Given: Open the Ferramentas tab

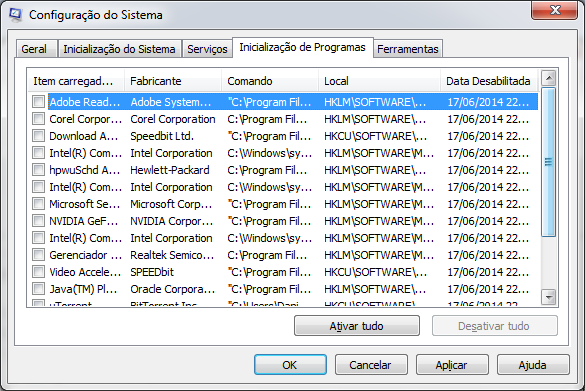Looking at the screenshot, I should pos(408,49).
